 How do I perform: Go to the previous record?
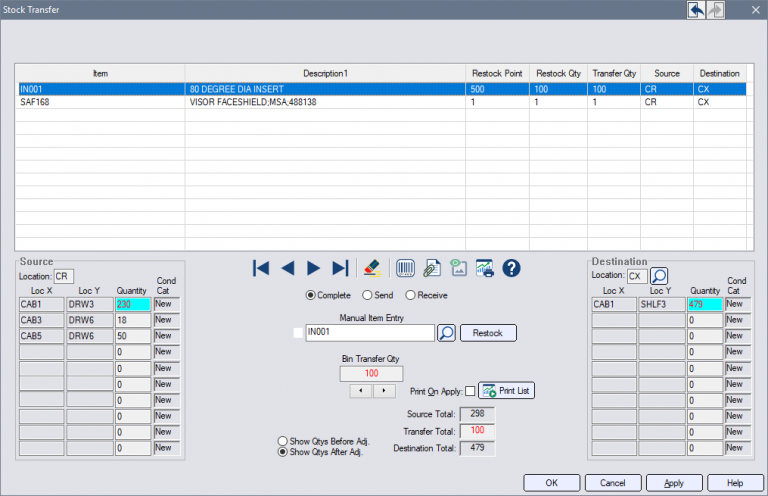click(x=287, y=268)
